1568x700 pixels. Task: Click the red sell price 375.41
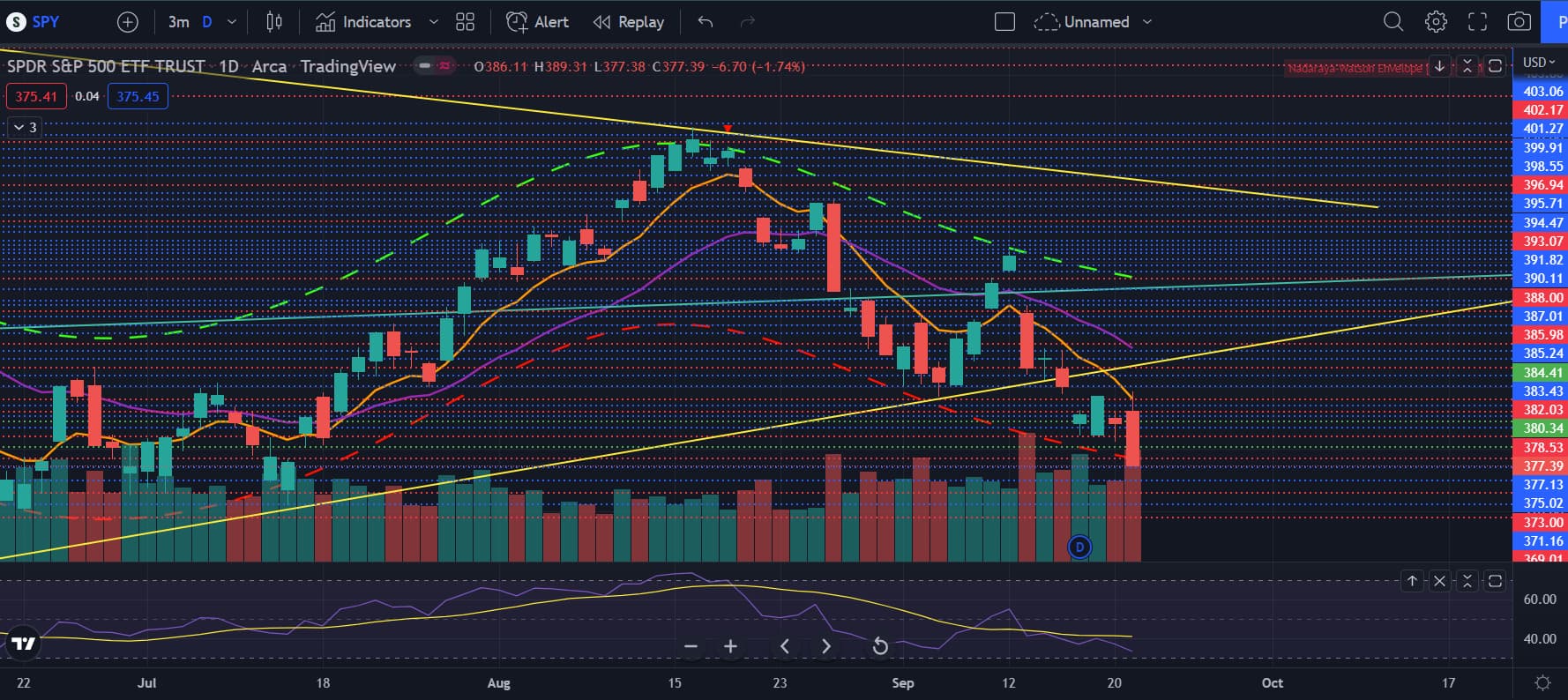click(36, 96)
